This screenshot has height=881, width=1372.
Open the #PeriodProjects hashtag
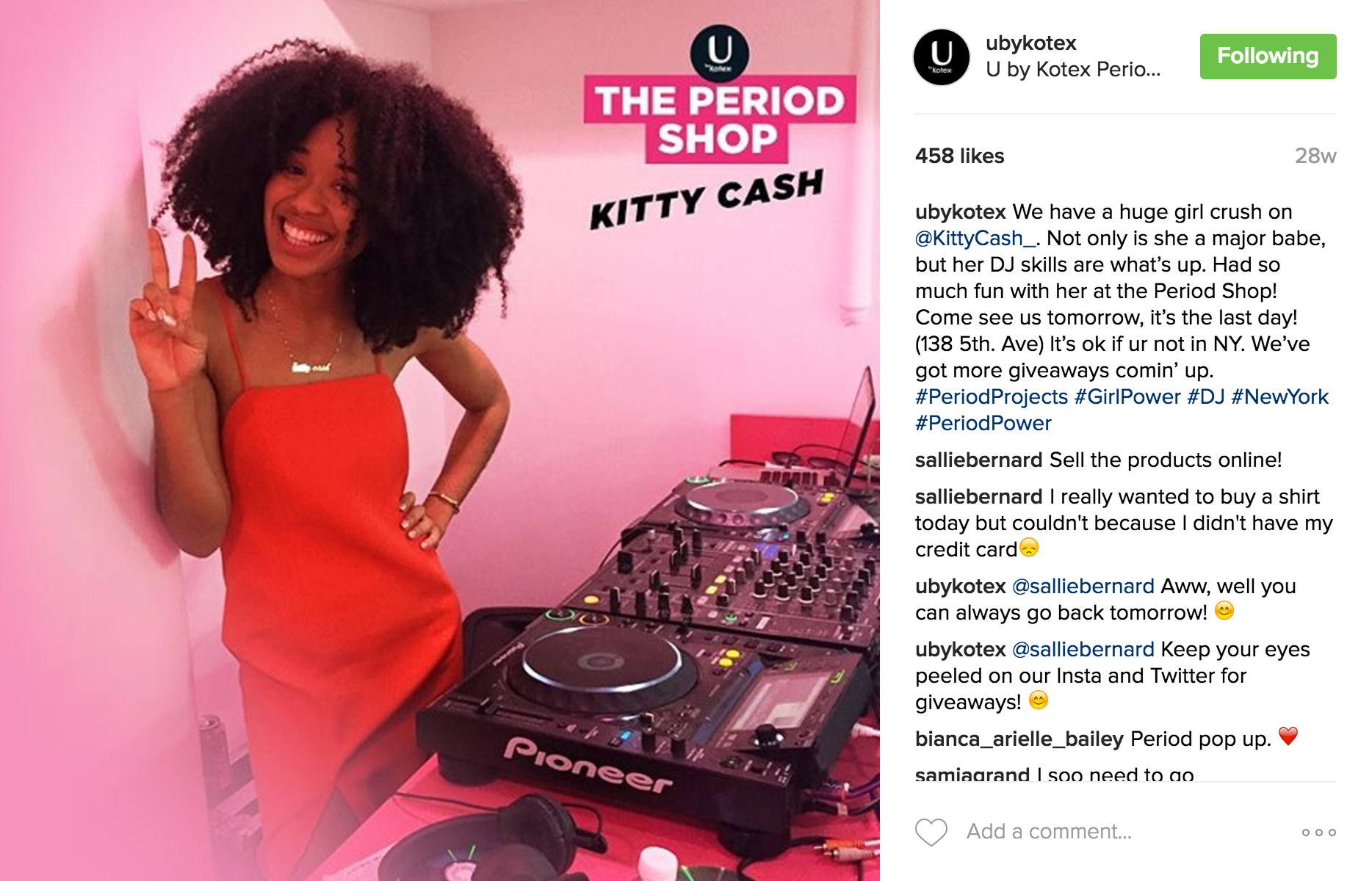point(992,396)
